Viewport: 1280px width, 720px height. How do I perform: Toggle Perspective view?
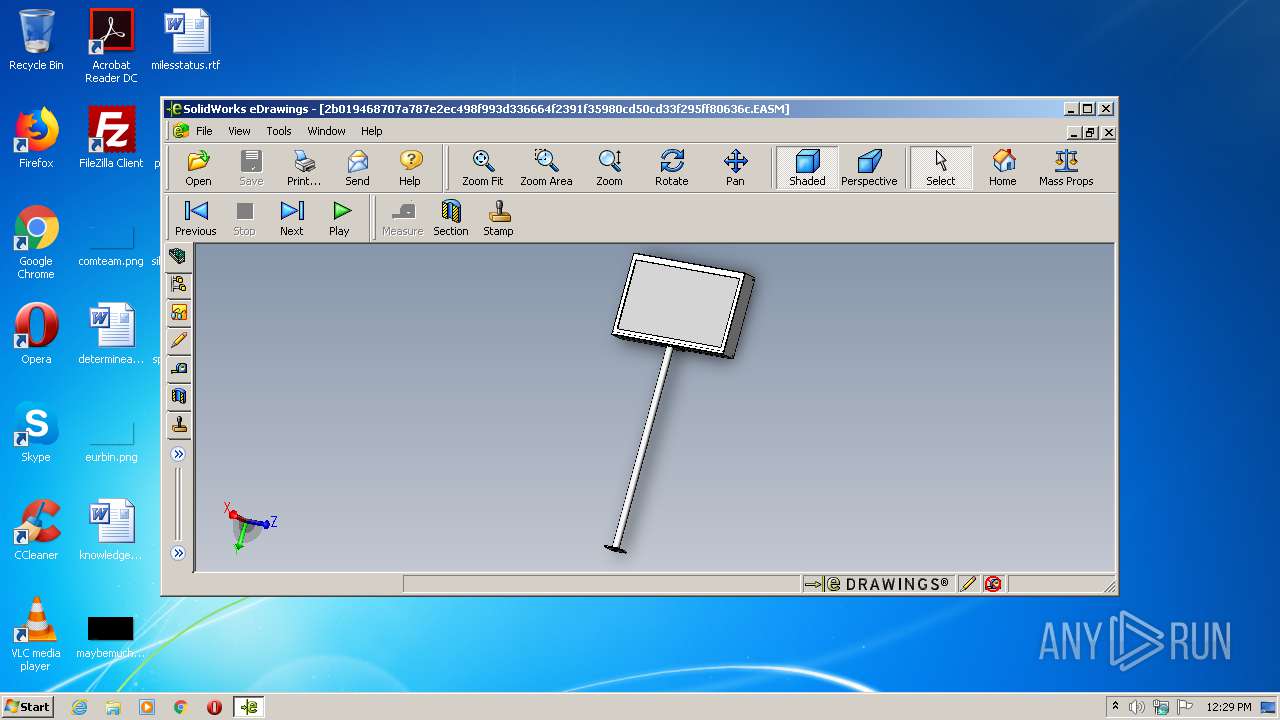[869, 167]
